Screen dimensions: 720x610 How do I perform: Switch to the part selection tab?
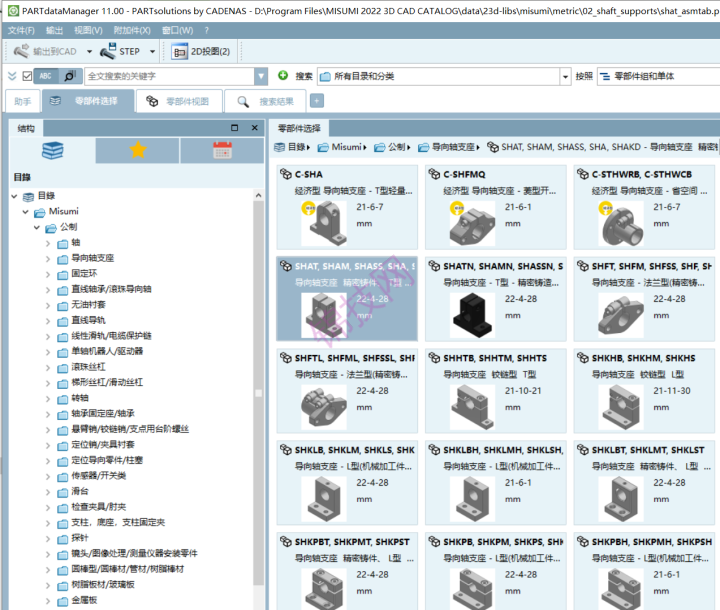(x=88, y=101)
